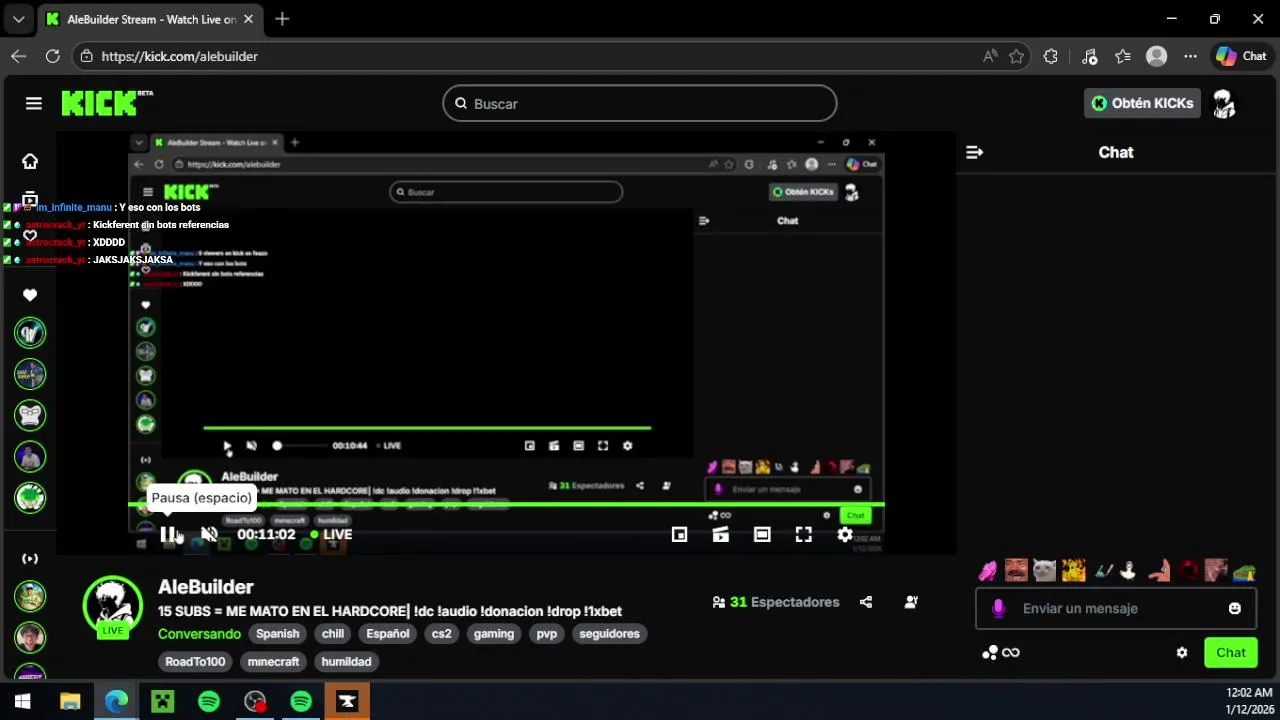Select the seguidores tag
The height and width of the screenshot is (720, 1280).
609,634
